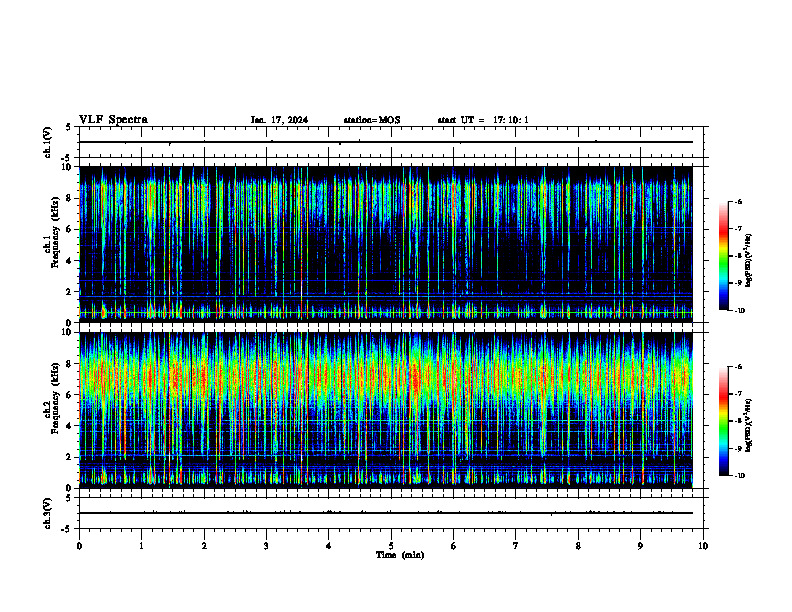The image size is (792, 612).
Task: Click the time axis tick label "5"
Action: coord(391,546)
